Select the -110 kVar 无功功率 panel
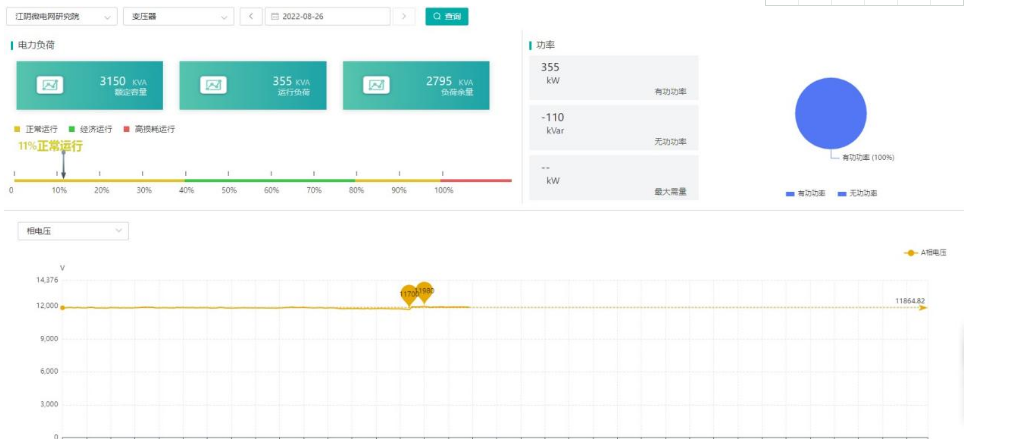1013x440 pixels. [x=613, y=128]
